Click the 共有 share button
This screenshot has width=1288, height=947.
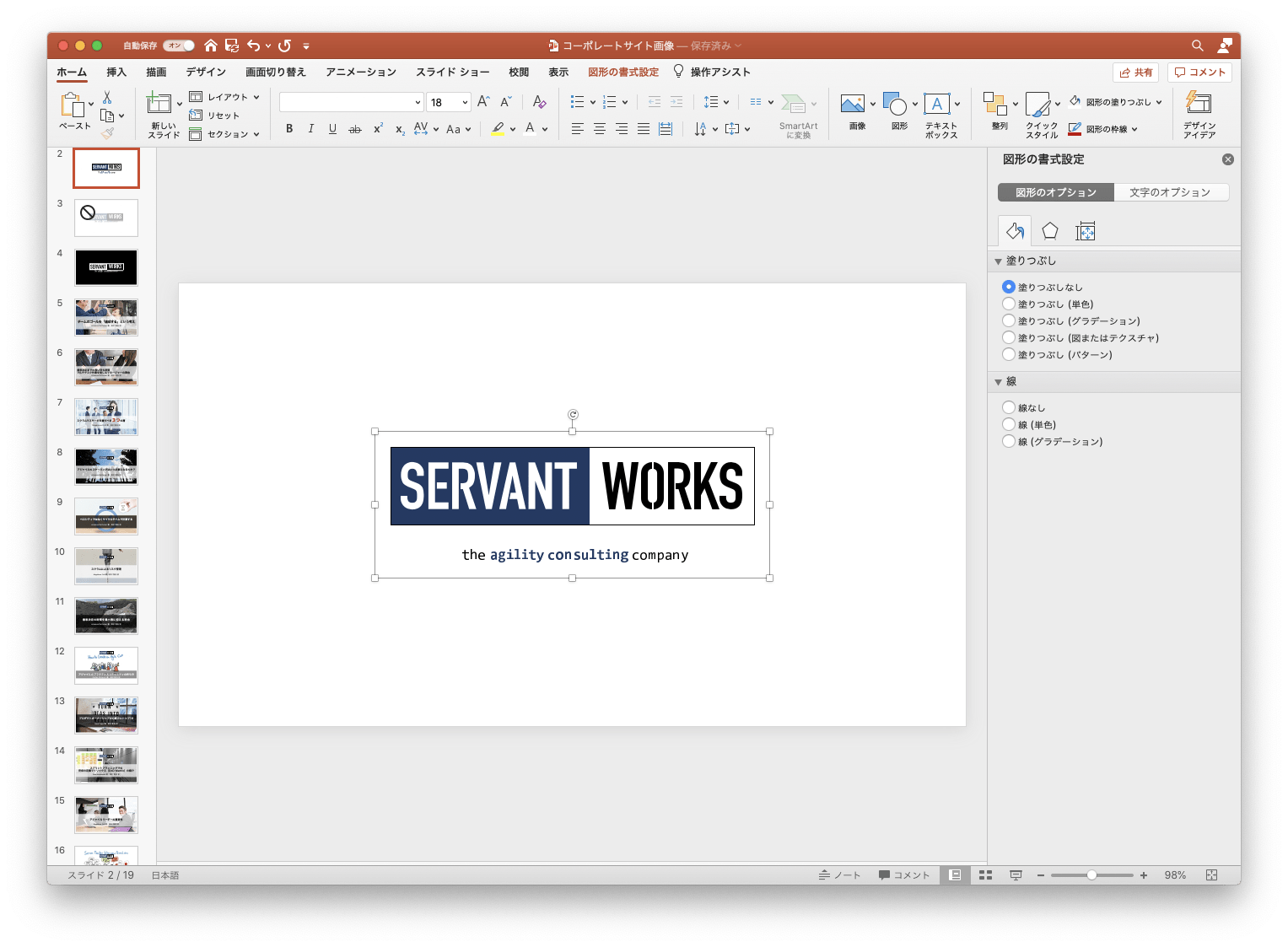[1135, 73]
